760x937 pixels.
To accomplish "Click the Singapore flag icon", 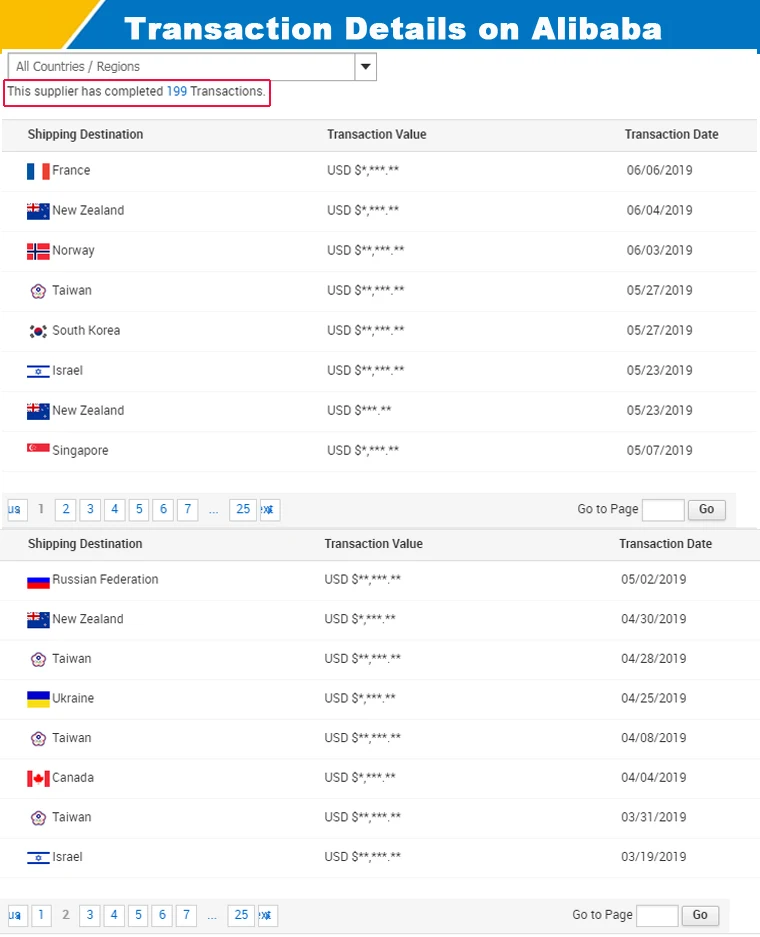I will click(x=38, y=450).
